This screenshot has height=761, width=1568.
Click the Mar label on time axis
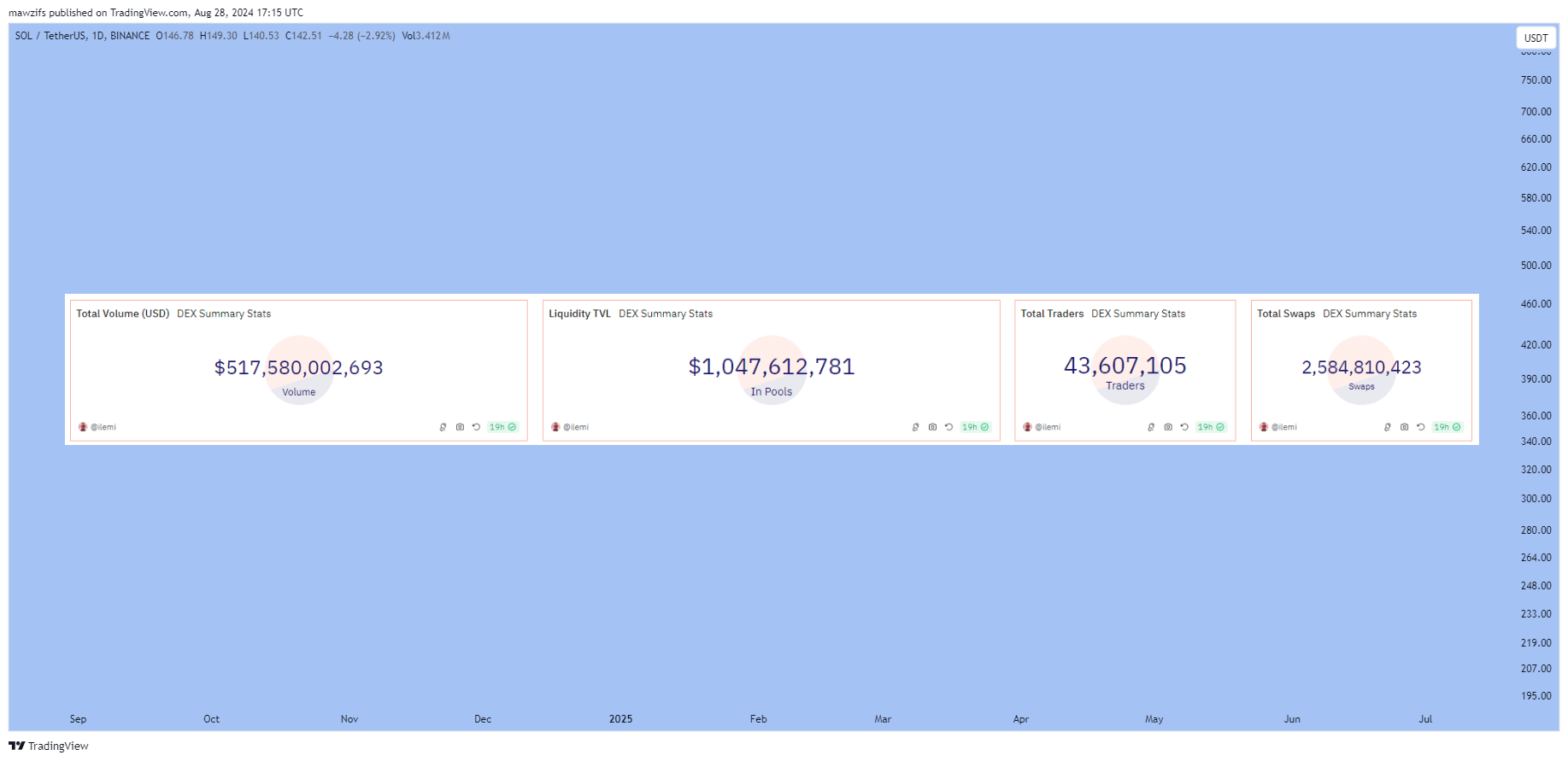tap(883, 719)
